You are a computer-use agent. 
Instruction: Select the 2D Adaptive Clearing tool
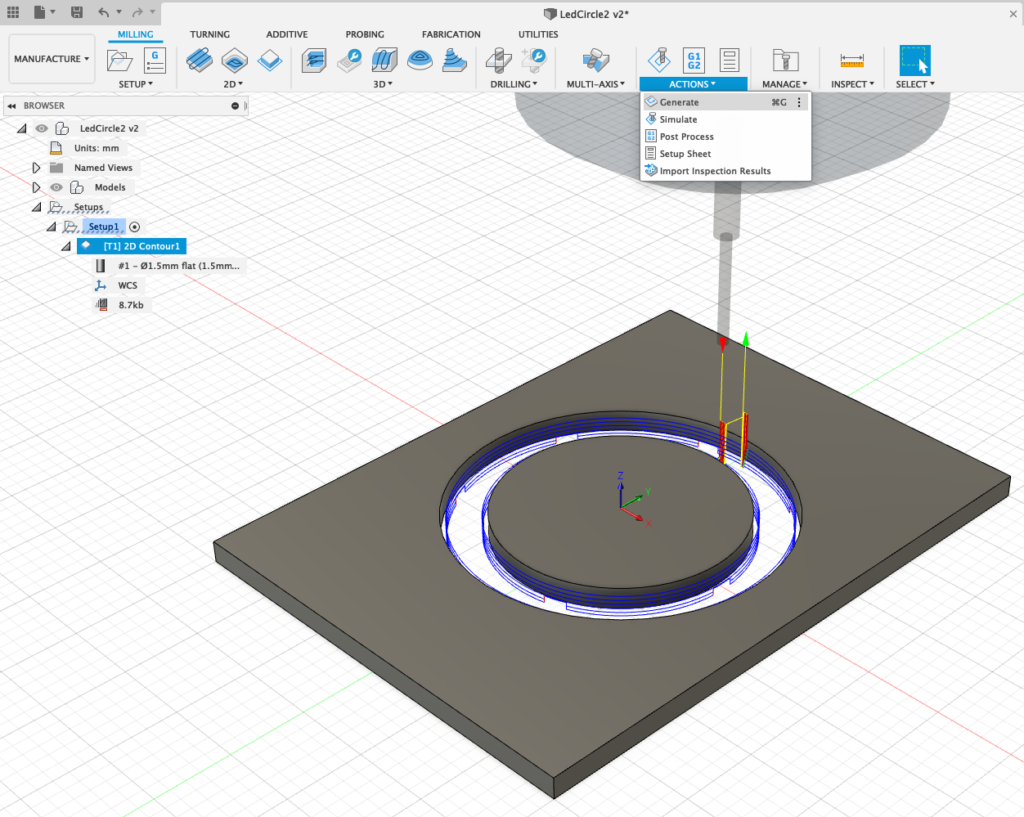199,61
